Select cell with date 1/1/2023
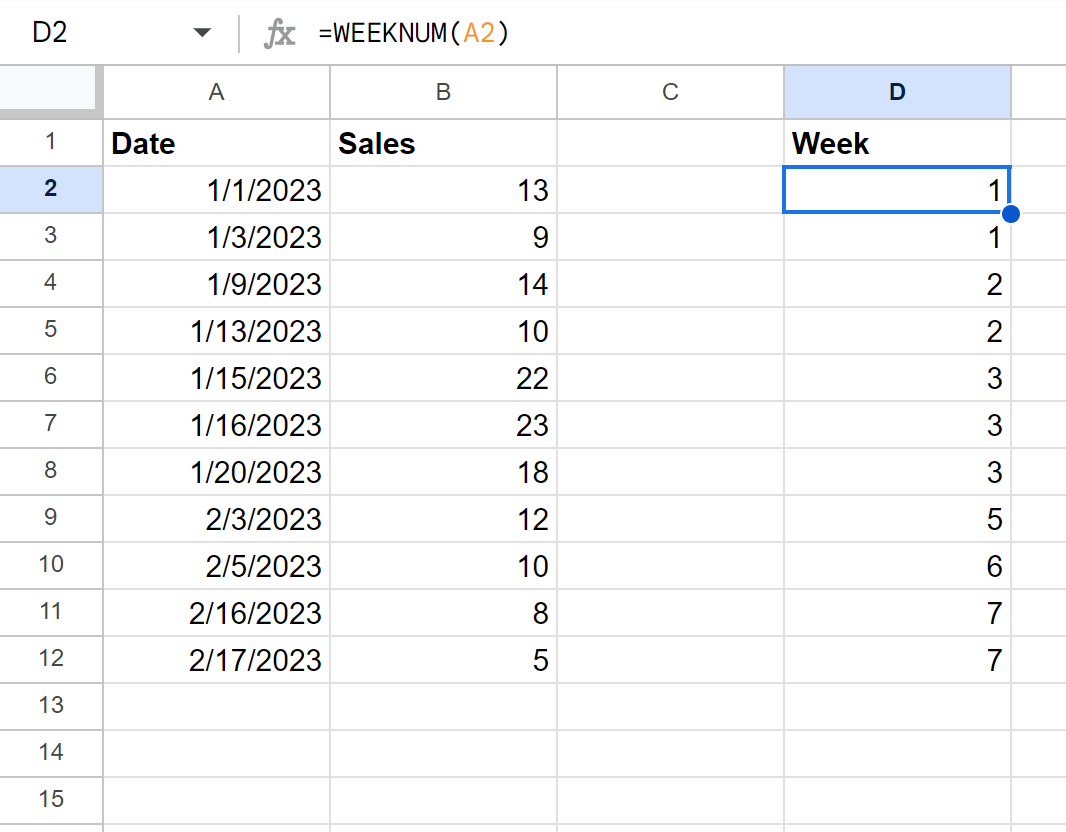1066x832 pixels. (x=216, y=190)
